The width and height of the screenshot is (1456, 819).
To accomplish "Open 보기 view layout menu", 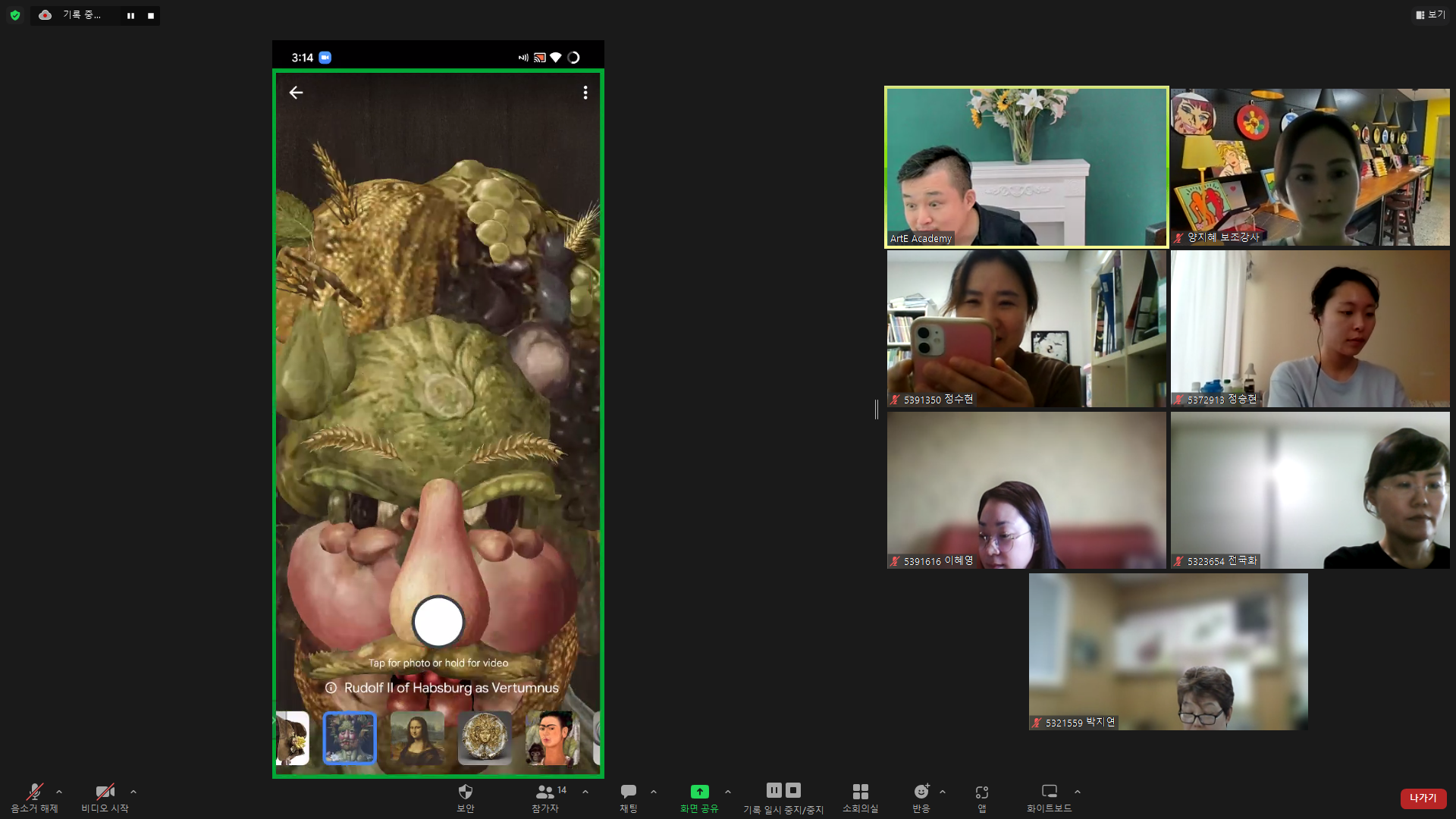I will pos(1430,14).
